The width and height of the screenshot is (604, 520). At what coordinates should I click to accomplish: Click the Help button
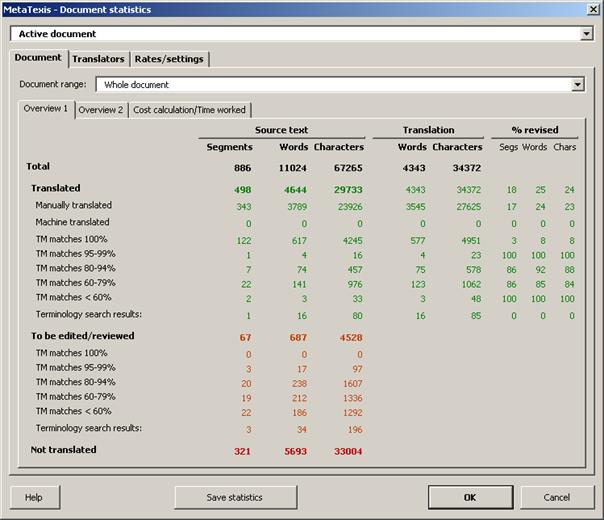[34, 497]
